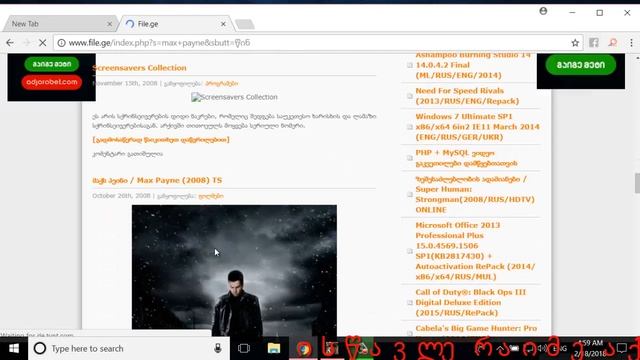Click the Type here to search box
The height and width of the screenshot is (360, 640).
coord(129,349)
